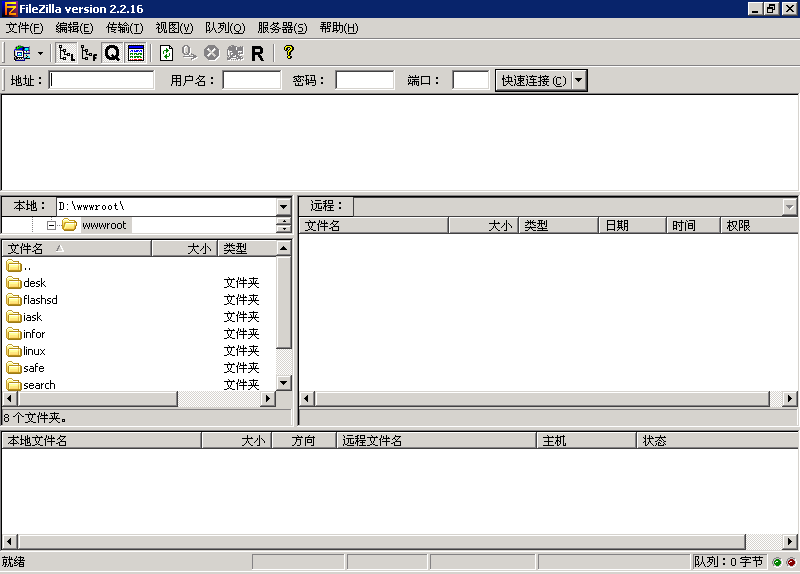The width and height of the screenshot is (800, 574).
Task: Click the Refresh toolbar icon
Action: [x=166, y=53]
